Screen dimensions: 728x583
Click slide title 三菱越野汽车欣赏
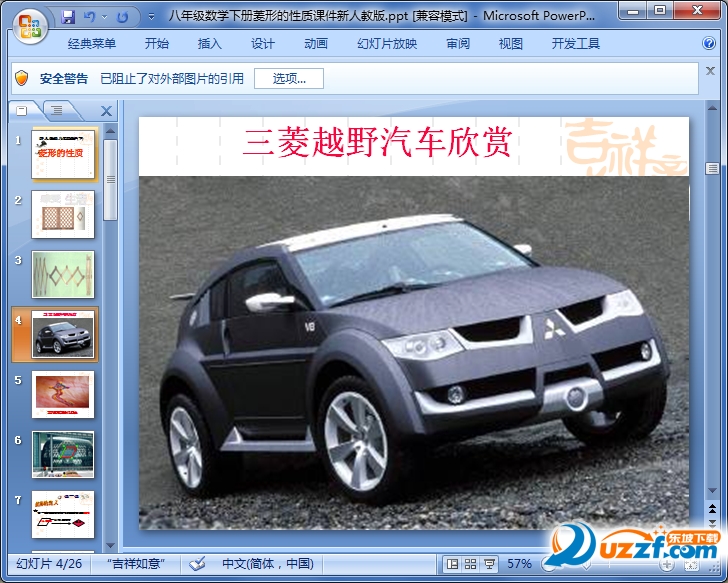pos(377,142)
